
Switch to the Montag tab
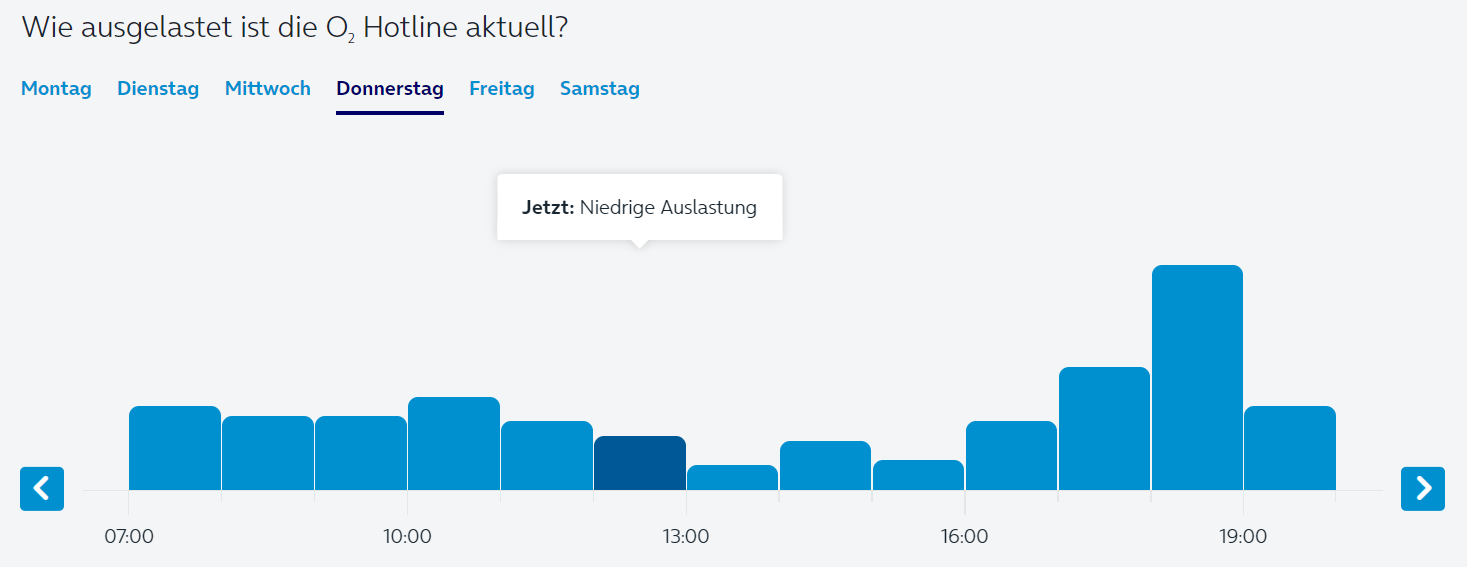[56, 89]
